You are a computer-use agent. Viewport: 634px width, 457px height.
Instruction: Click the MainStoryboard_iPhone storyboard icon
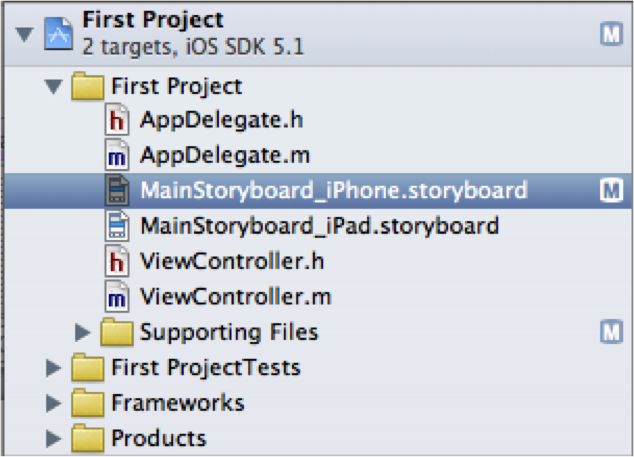118,190
